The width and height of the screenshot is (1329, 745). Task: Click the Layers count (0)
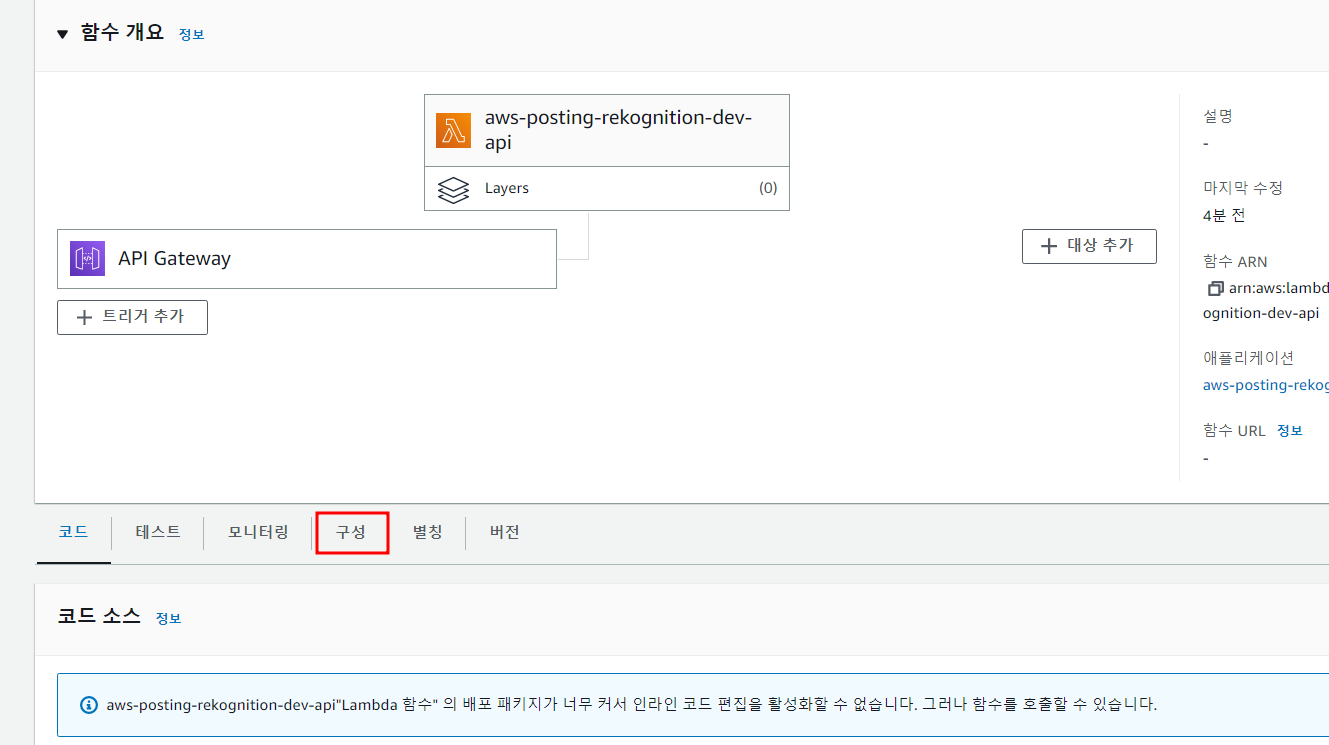point(767,188)
